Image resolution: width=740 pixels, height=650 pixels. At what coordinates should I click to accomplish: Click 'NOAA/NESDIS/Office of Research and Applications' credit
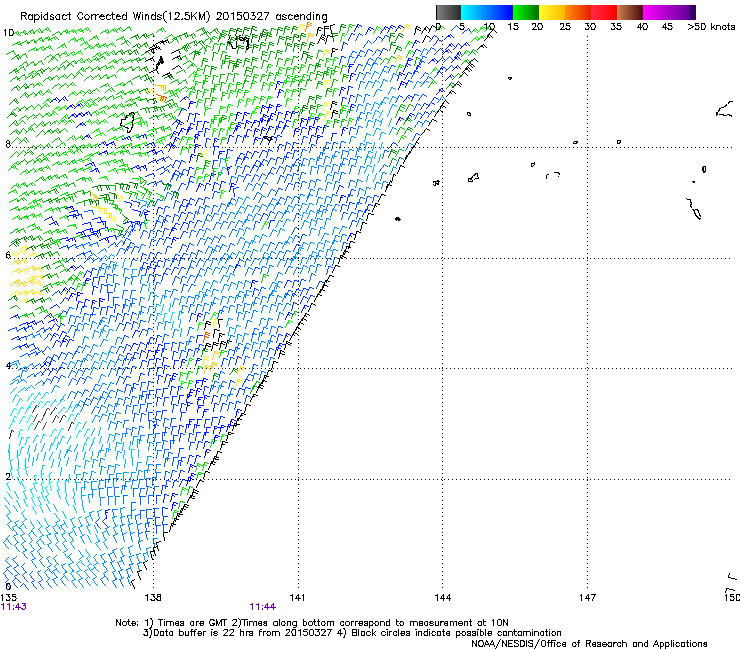click(589, 644)
